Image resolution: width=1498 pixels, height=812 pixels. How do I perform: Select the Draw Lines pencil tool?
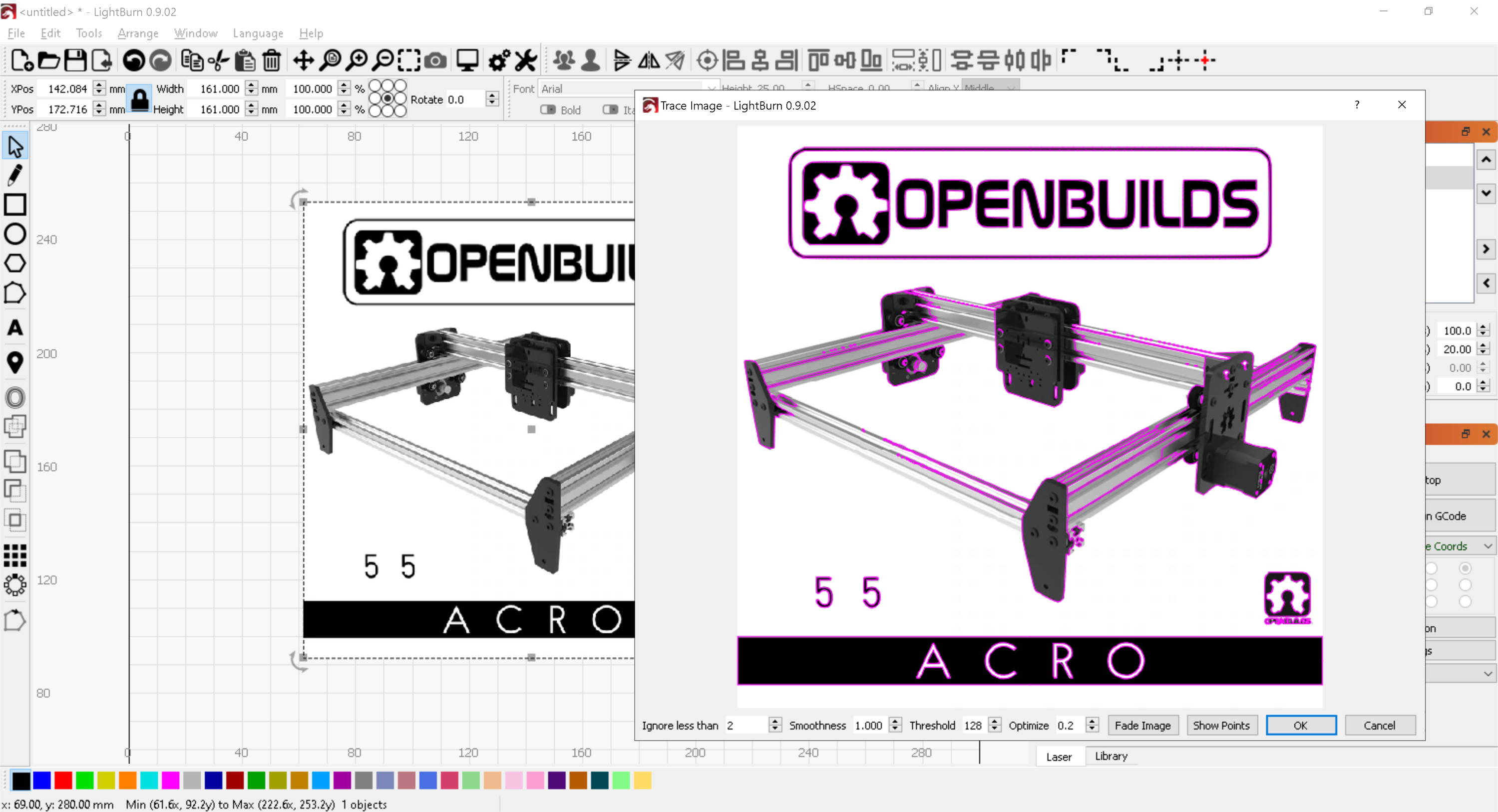(x=15, y=175)
